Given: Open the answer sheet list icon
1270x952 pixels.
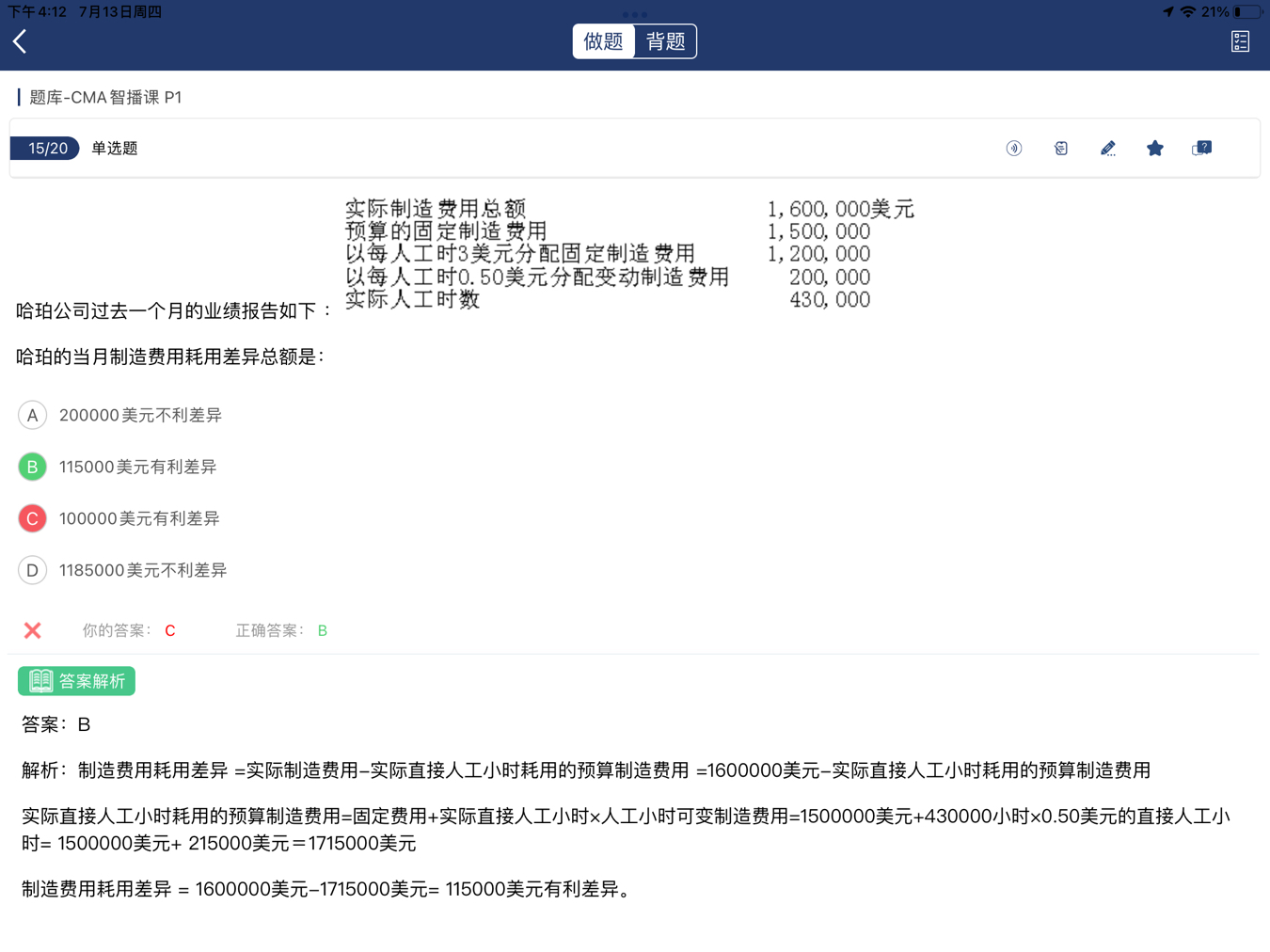Looking at the screenshot, I should 1240,41.
